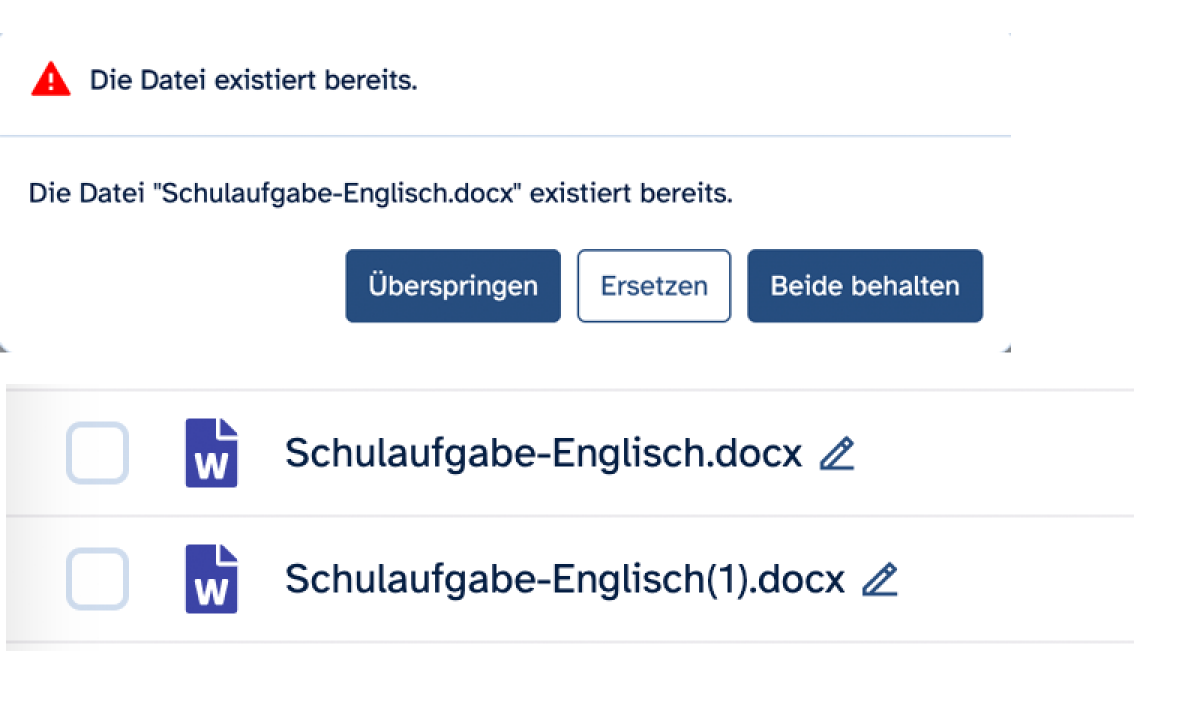Choose Ersetzen to replace the file
The height and width of the screenshot is (705, 1200).
click(x=654, y=286)
